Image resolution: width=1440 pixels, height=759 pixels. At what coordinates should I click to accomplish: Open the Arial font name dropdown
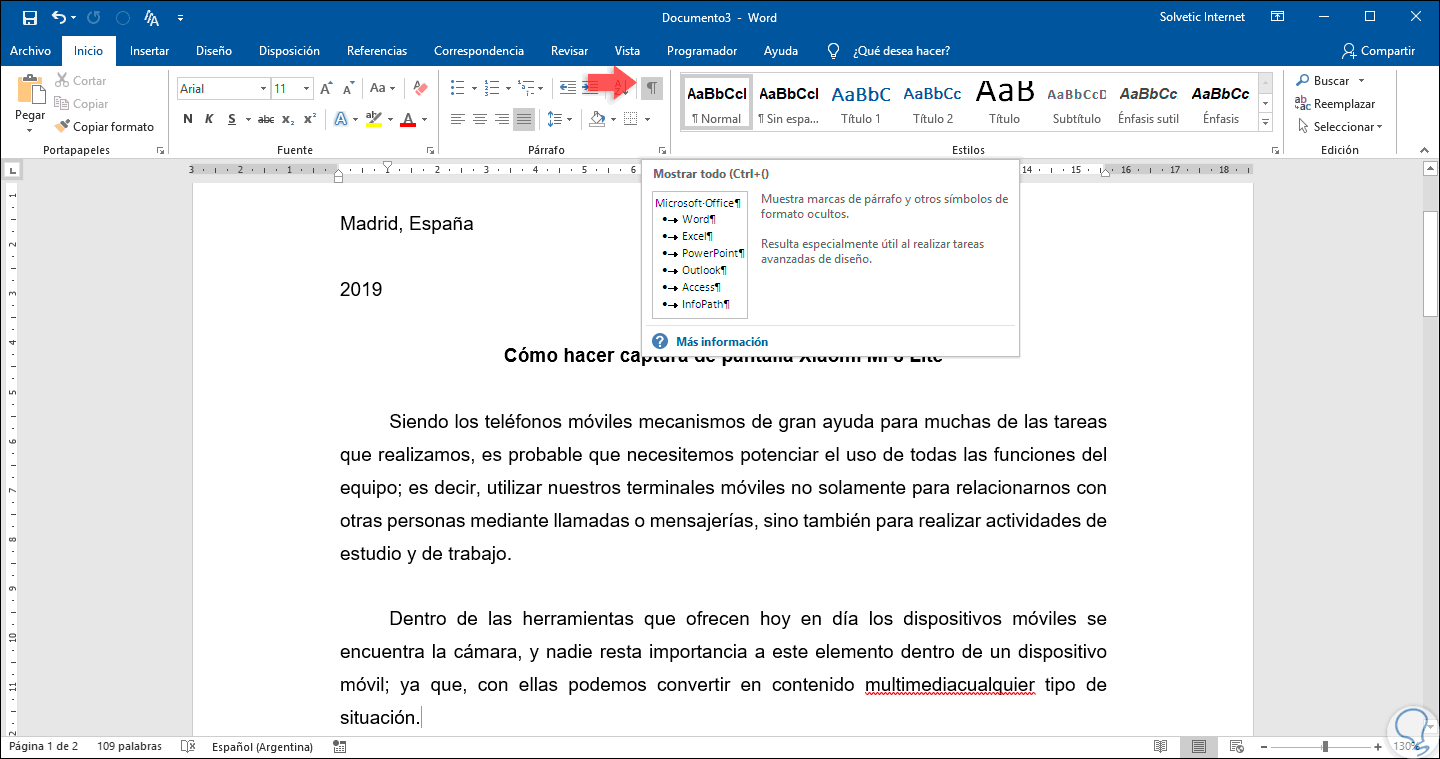263,89
